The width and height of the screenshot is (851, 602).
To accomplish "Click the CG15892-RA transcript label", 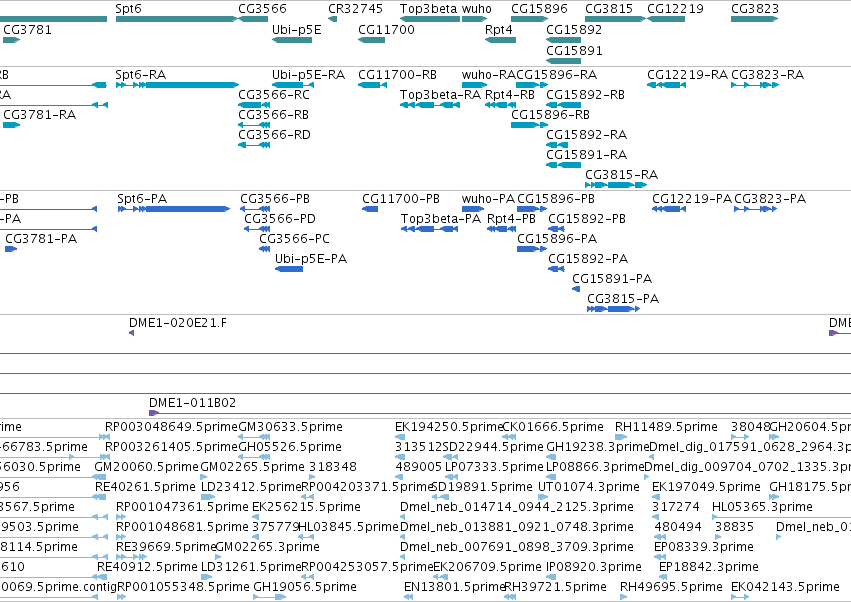I will [x=586, y=134].
